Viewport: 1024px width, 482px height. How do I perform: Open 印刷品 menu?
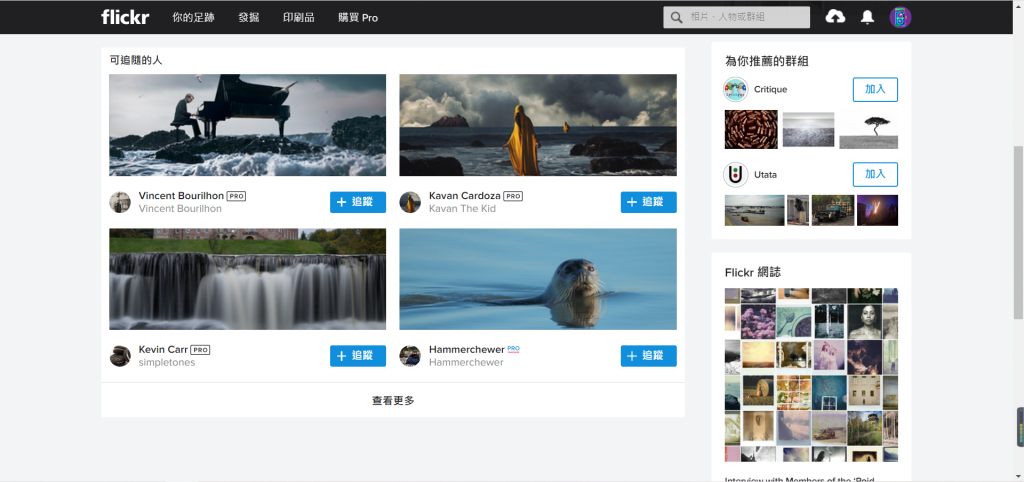click(298, 18)
